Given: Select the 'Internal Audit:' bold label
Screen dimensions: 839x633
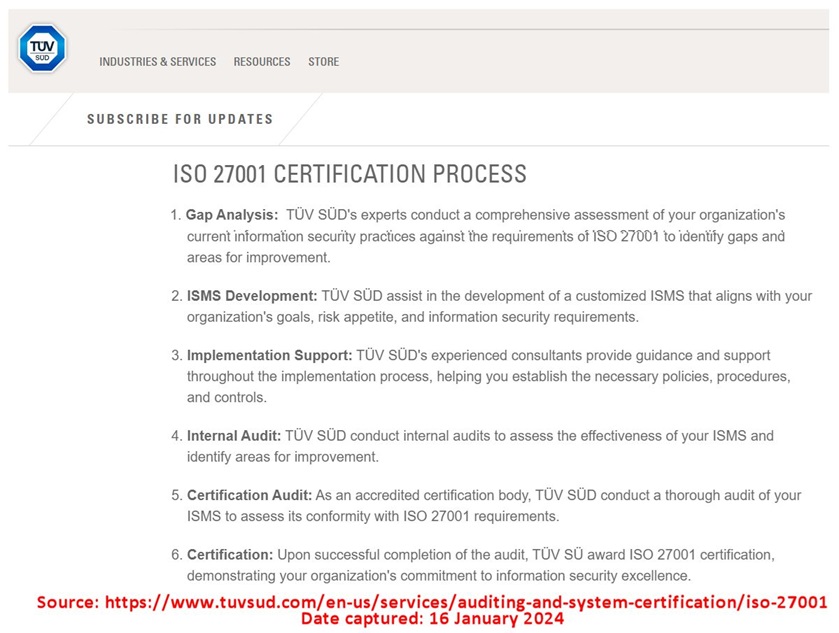Looking at the screenshot, I should click(234, 436).
